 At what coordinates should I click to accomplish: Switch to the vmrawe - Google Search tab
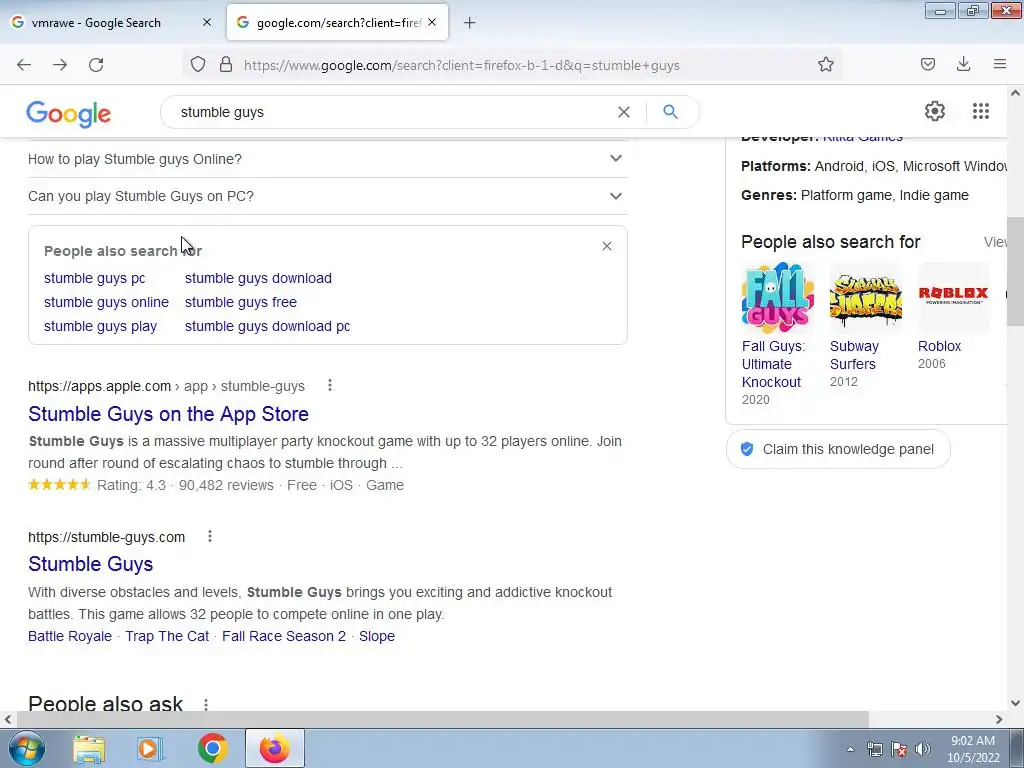pos(112,22)
